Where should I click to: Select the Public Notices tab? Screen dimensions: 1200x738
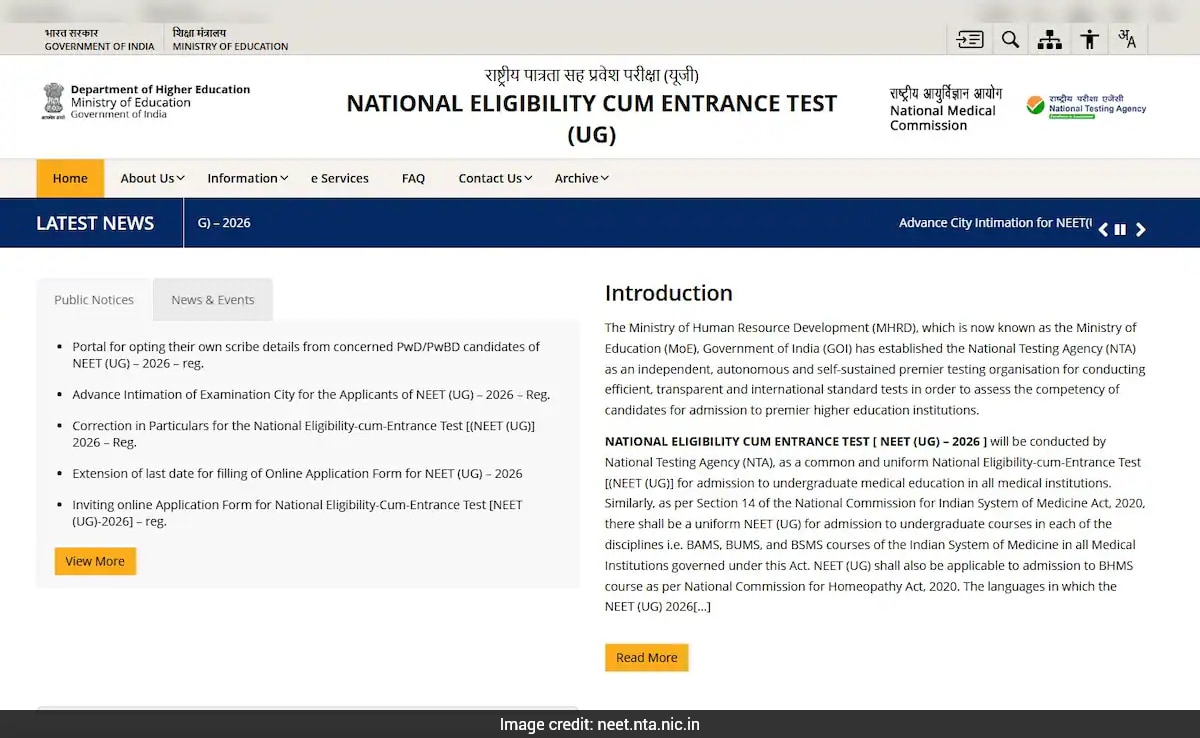tap(94, 300)
